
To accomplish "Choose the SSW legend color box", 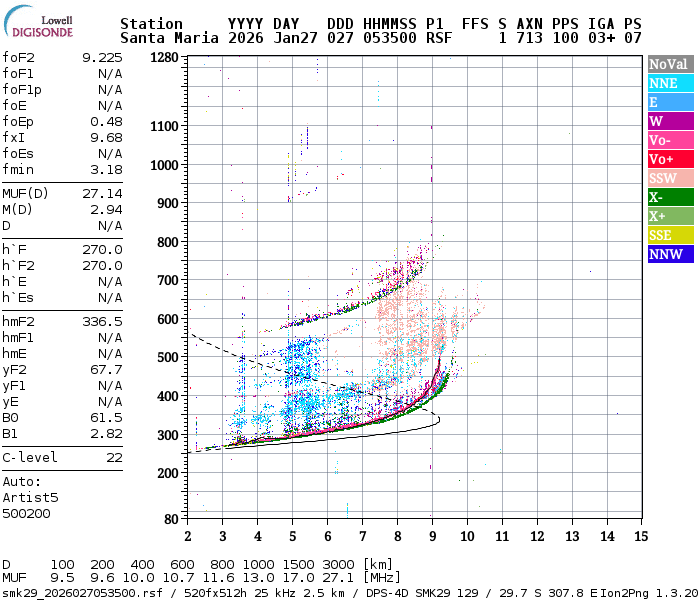I will (x=669, y=178).
